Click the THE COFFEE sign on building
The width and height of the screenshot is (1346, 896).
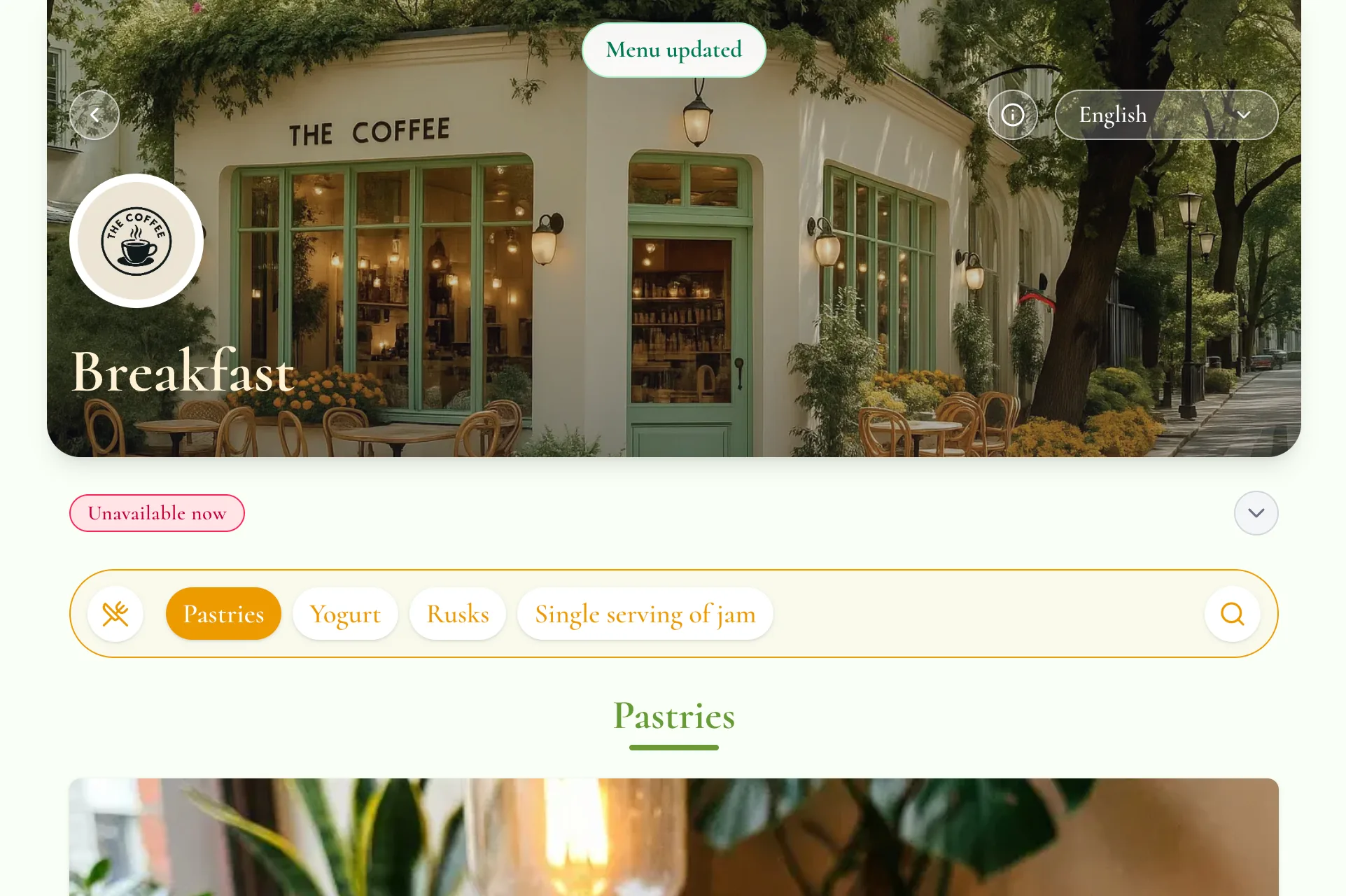tap(370, 132)
